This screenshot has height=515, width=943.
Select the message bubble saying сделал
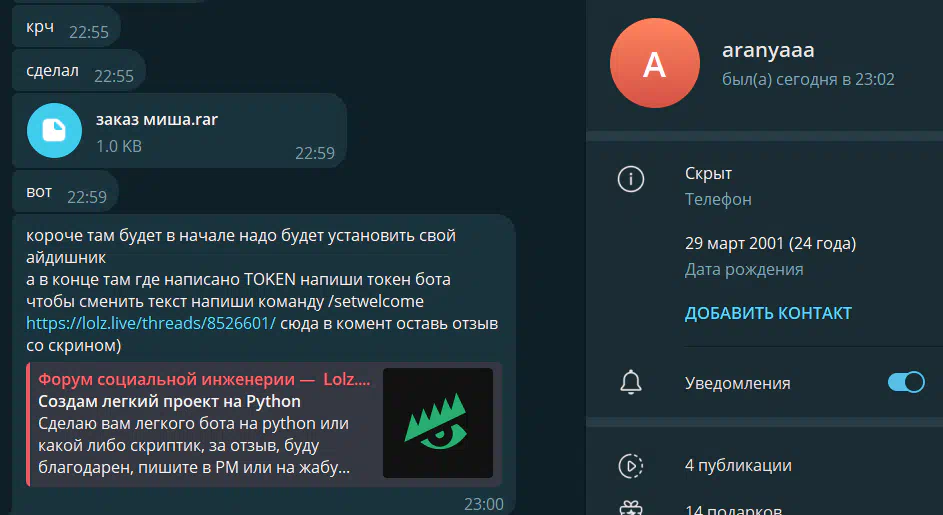79,71
